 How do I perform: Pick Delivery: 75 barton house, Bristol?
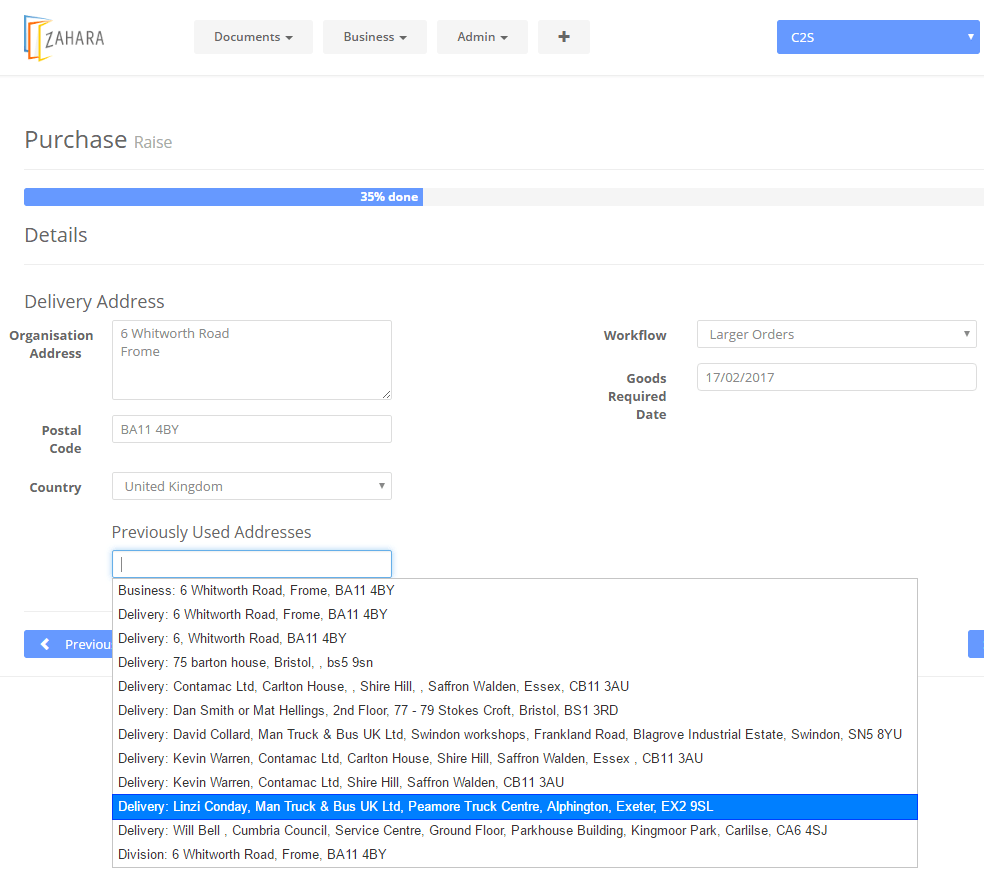(515, 663)
